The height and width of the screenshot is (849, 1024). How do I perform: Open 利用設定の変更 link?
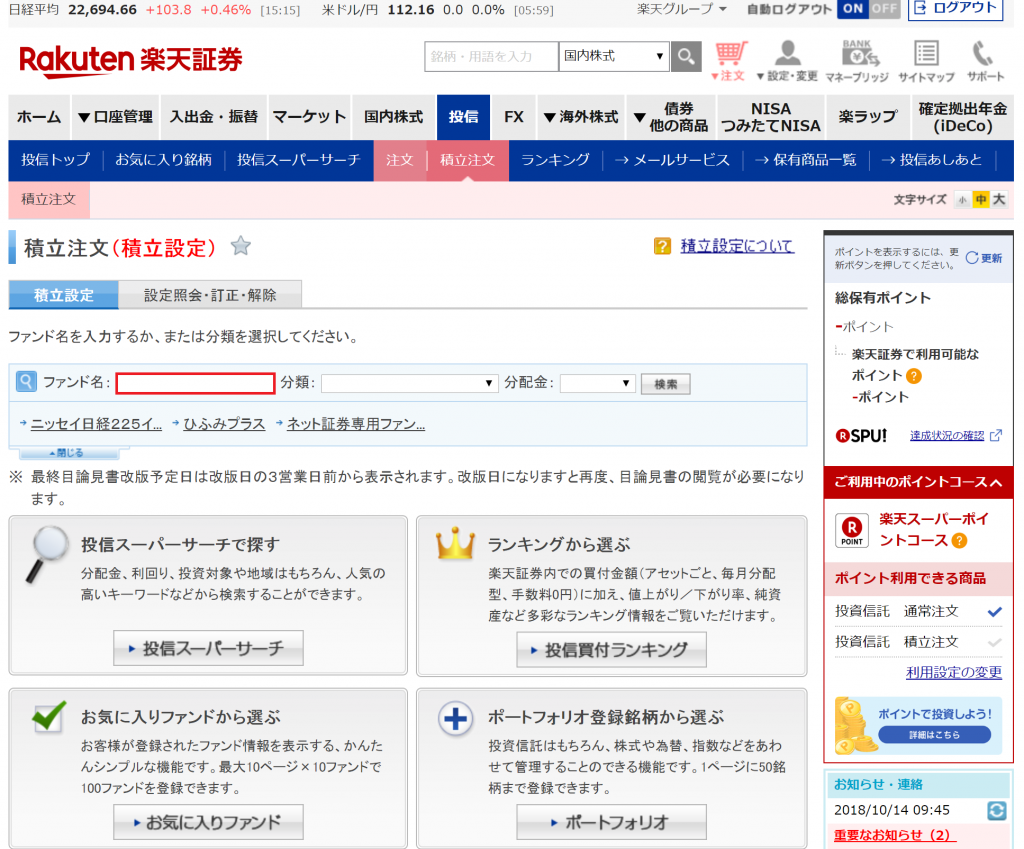pyautogui.click(x=953, y=673)
